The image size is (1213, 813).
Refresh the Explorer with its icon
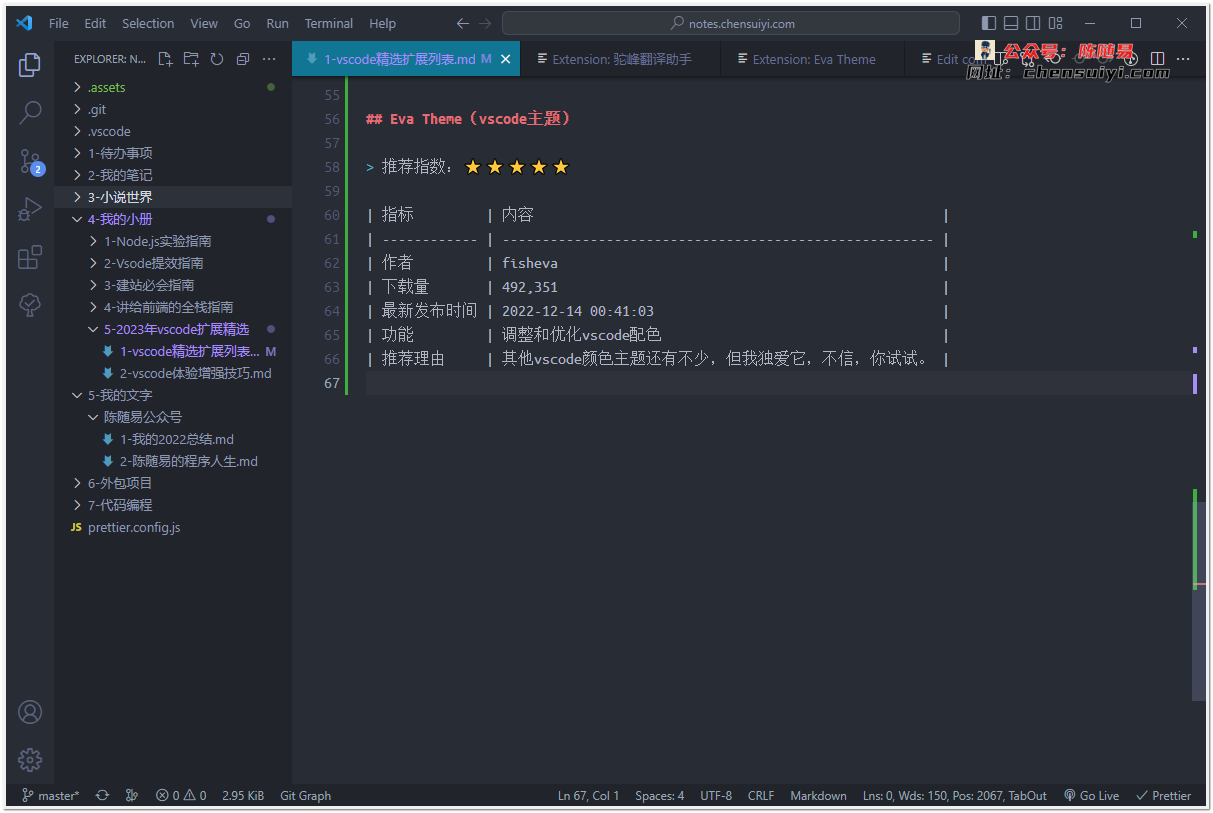(x=216, y=59)
